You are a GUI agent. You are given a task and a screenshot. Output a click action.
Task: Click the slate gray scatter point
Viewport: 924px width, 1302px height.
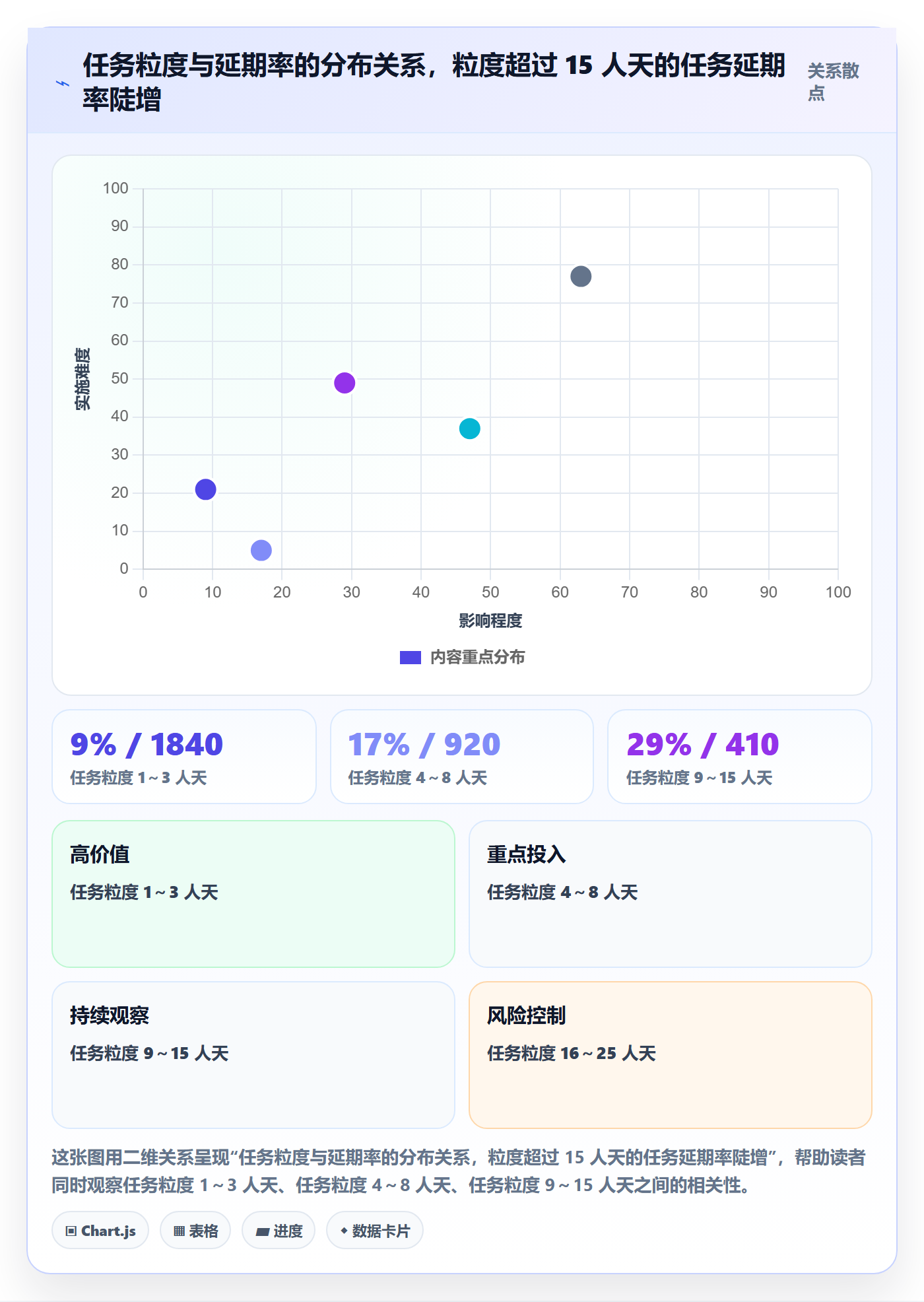tap(581, 276)
